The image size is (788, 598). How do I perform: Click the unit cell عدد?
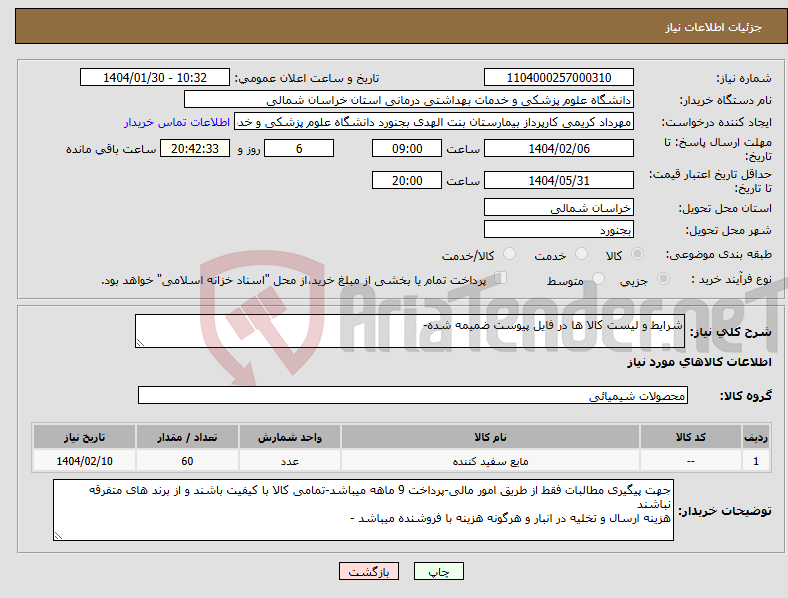(x=290, y=461)
